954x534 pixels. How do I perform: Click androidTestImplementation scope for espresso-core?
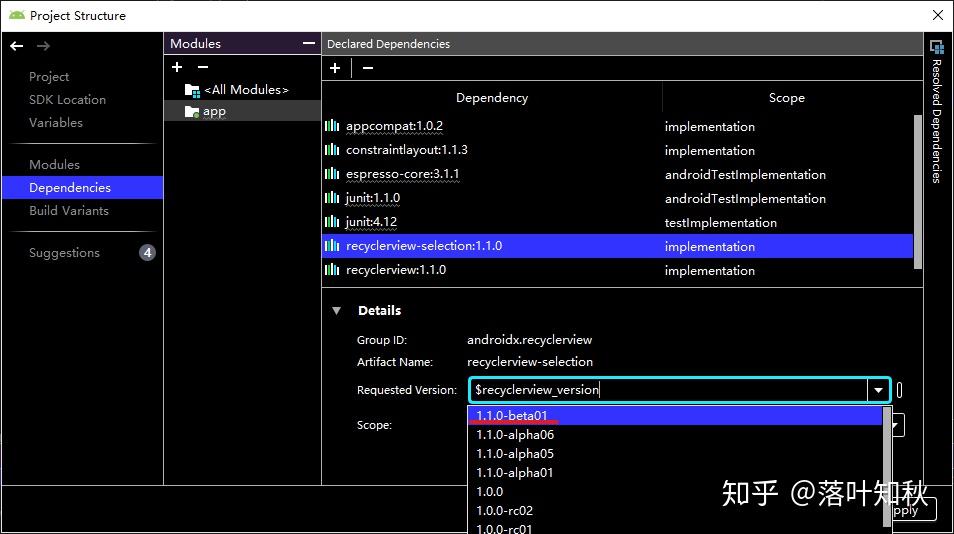(745, 175)
